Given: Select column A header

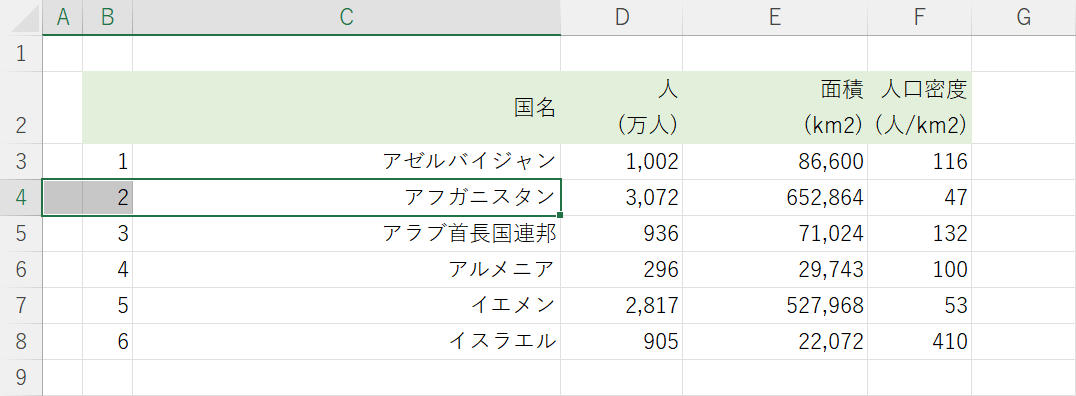Looking at the screenshot, I should [x=62, y=18].
